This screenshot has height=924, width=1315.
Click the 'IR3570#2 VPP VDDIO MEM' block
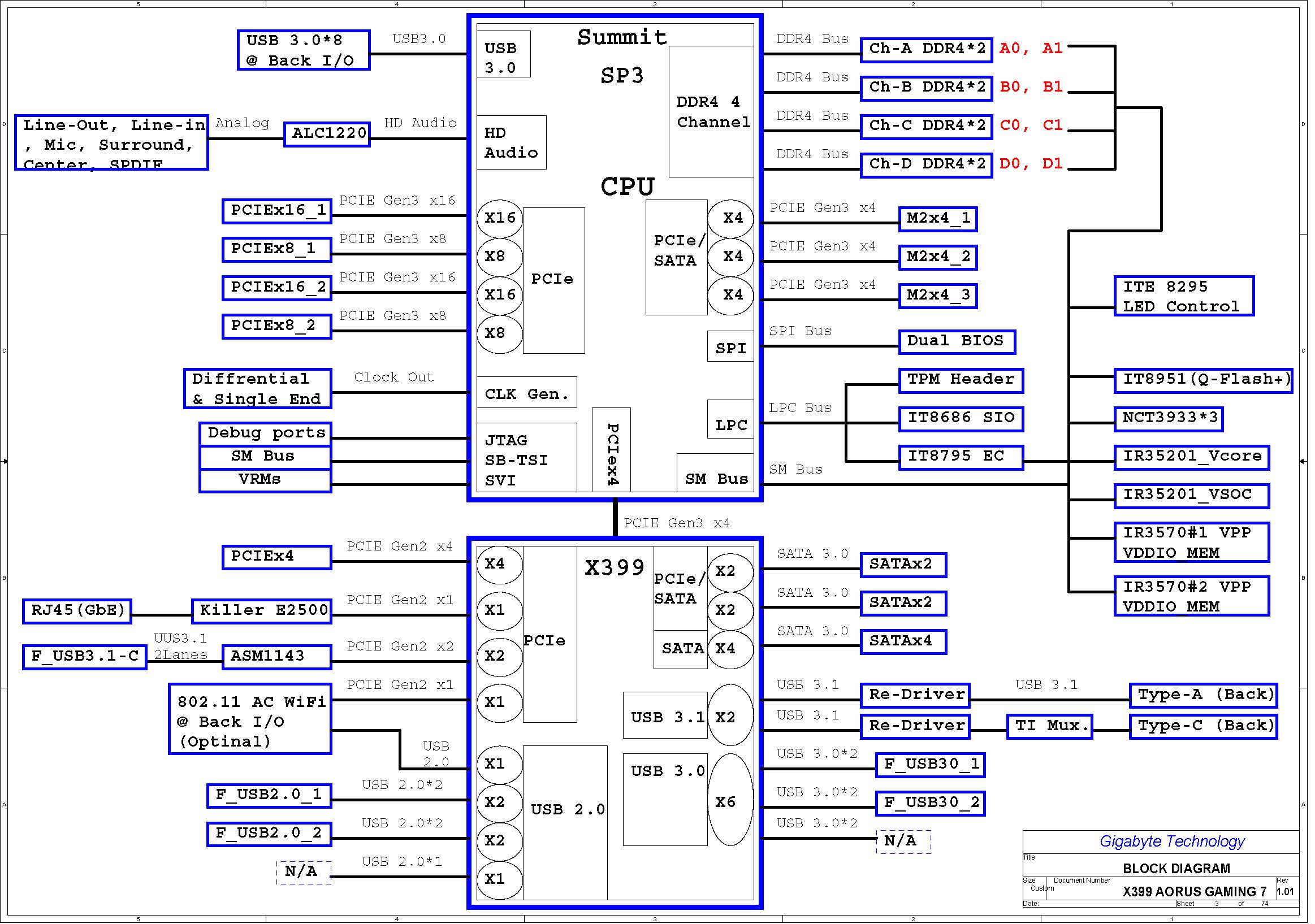[1192, 597]
